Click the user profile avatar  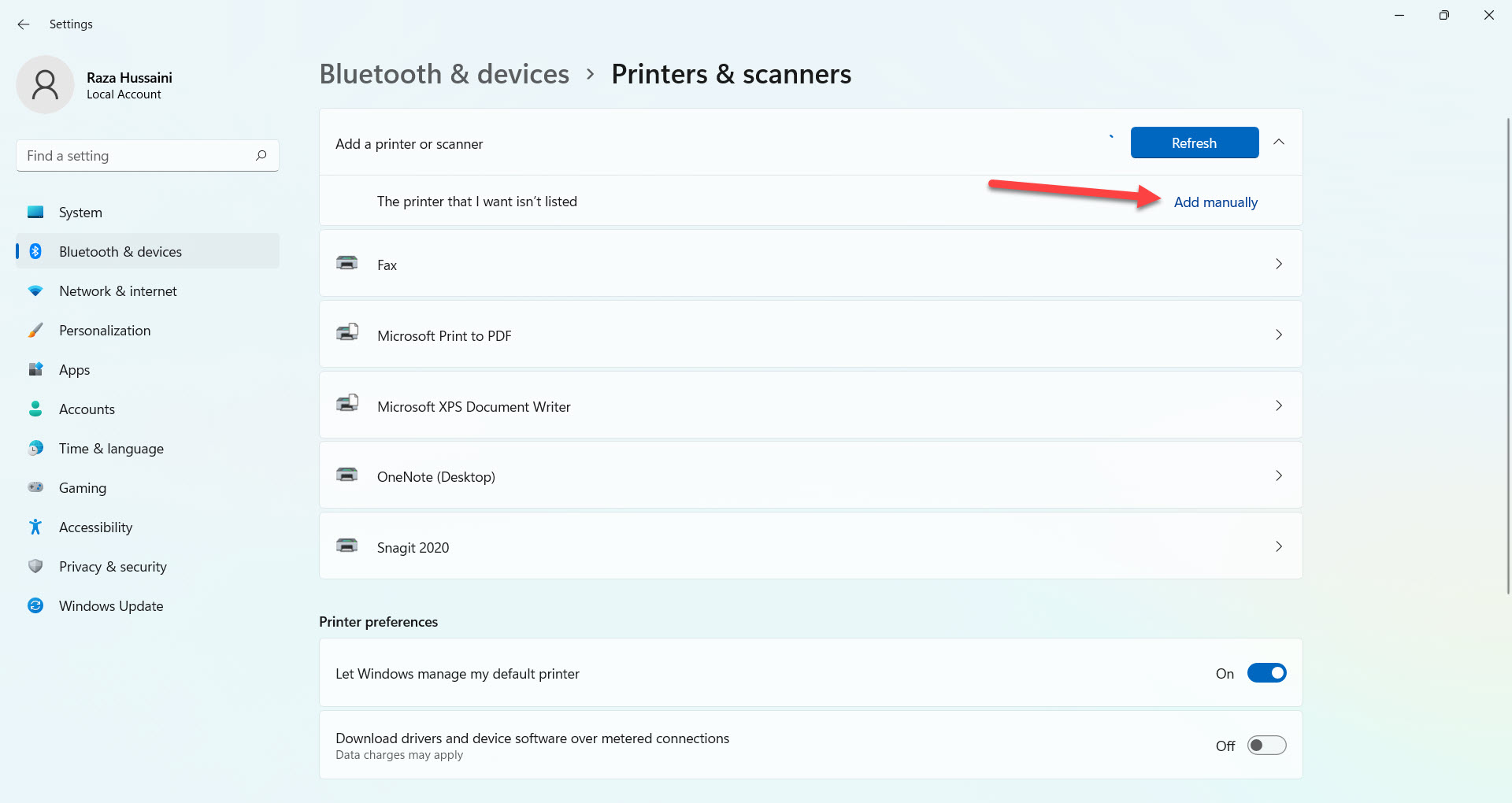click(45, 85)
